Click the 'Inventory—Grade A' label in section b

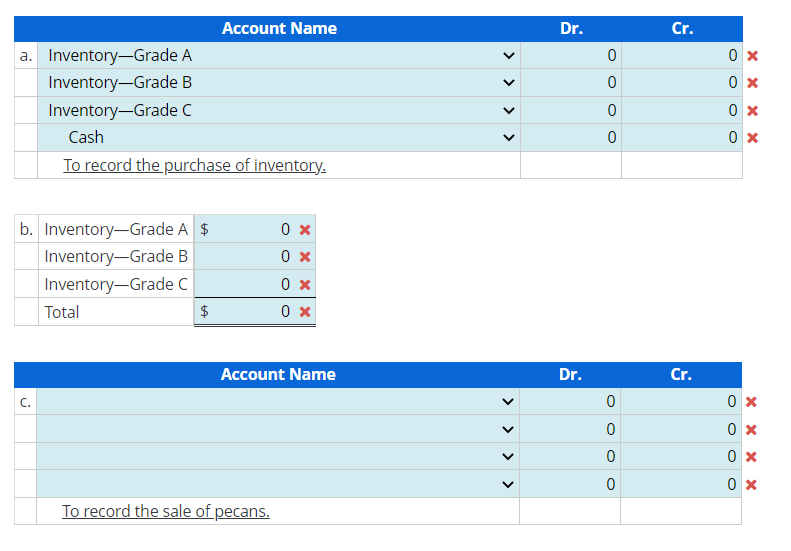(x=116, y=230)
